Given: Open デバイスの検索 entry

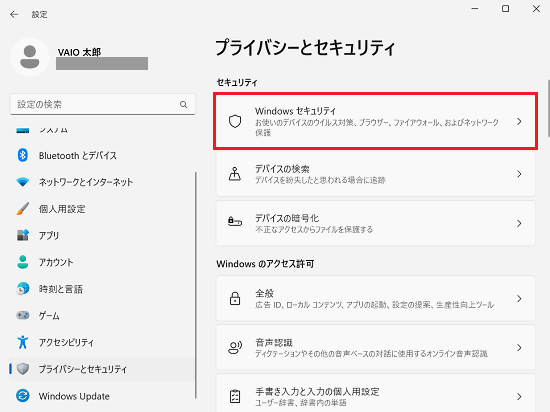Looking at the screenshot, I should click(x=375, y=174).
